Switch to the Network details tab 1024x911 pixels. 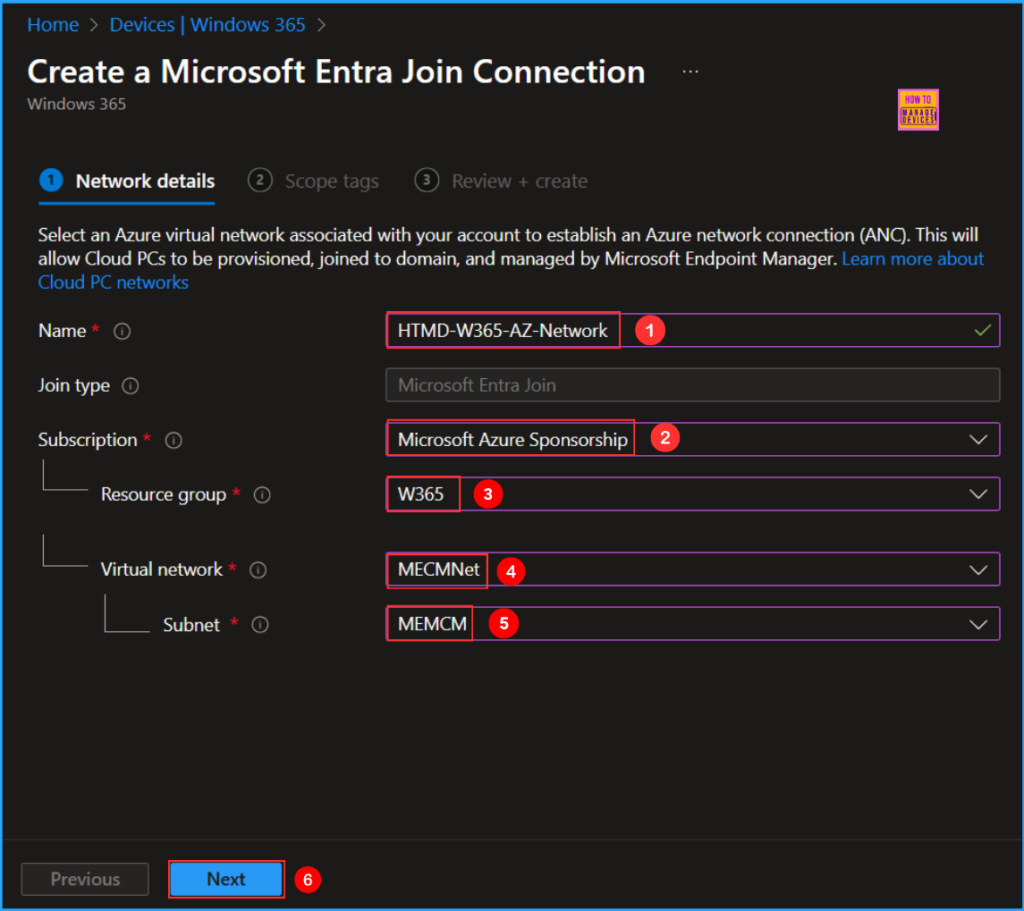[127, 181]
